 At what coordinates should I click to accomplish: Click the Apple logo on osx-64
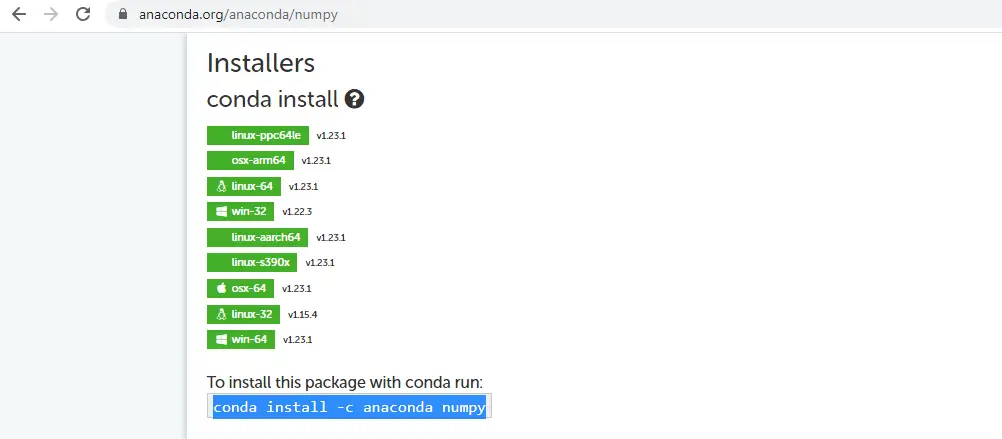[x=222, y=288]
